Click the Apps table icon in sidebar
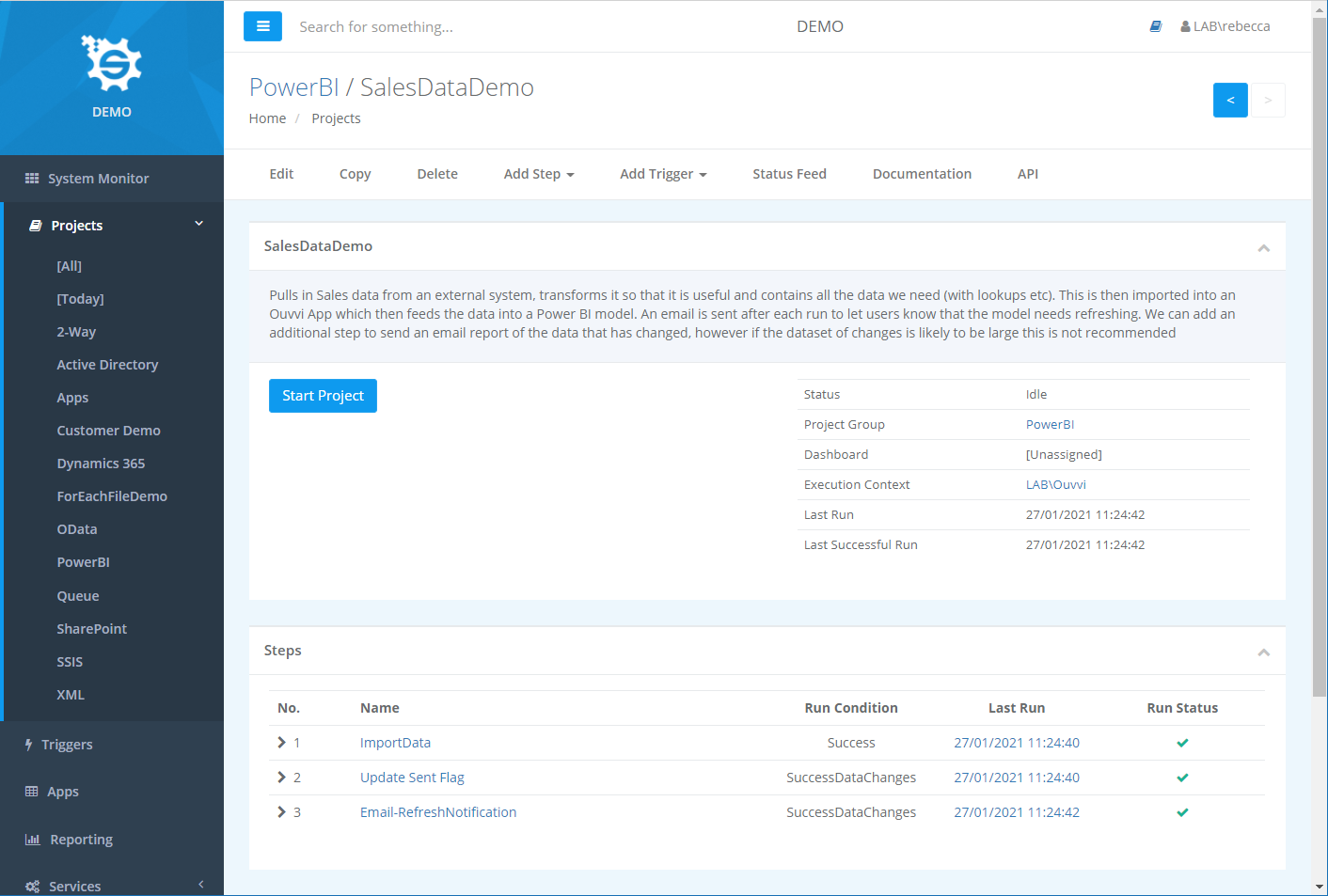Screen dimensions: 1328x896 click(x=32, y=792)
